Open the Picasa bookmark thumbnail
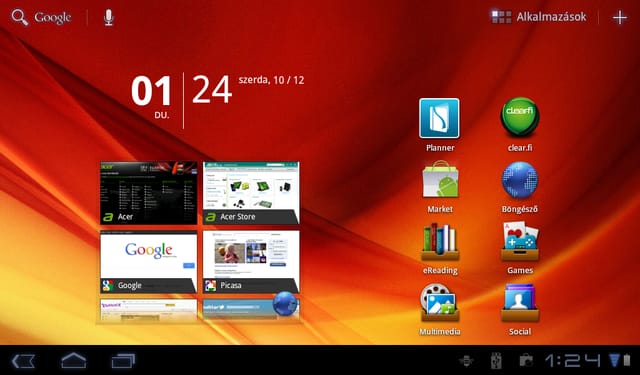Viewport: 640px width, 375px height. (251, 262)
